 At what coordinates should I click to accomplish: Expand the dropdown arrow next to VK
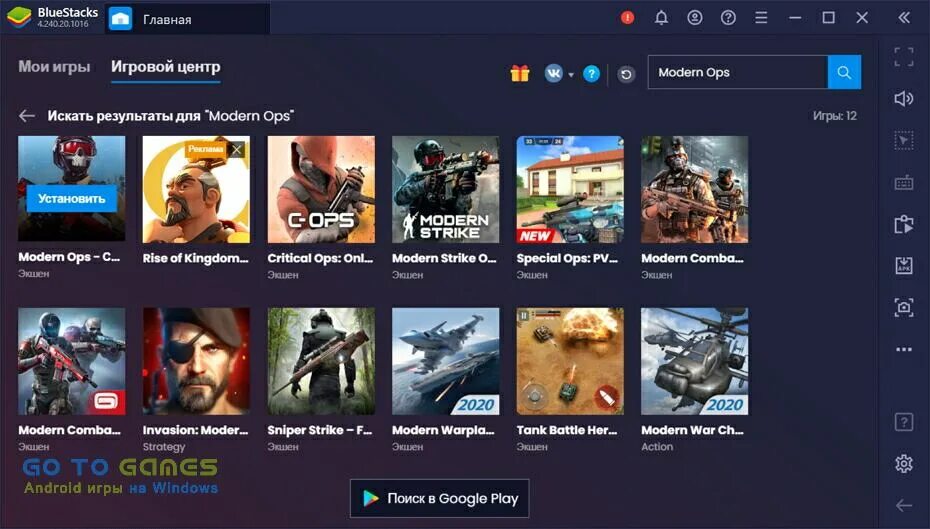pos(571,75)
